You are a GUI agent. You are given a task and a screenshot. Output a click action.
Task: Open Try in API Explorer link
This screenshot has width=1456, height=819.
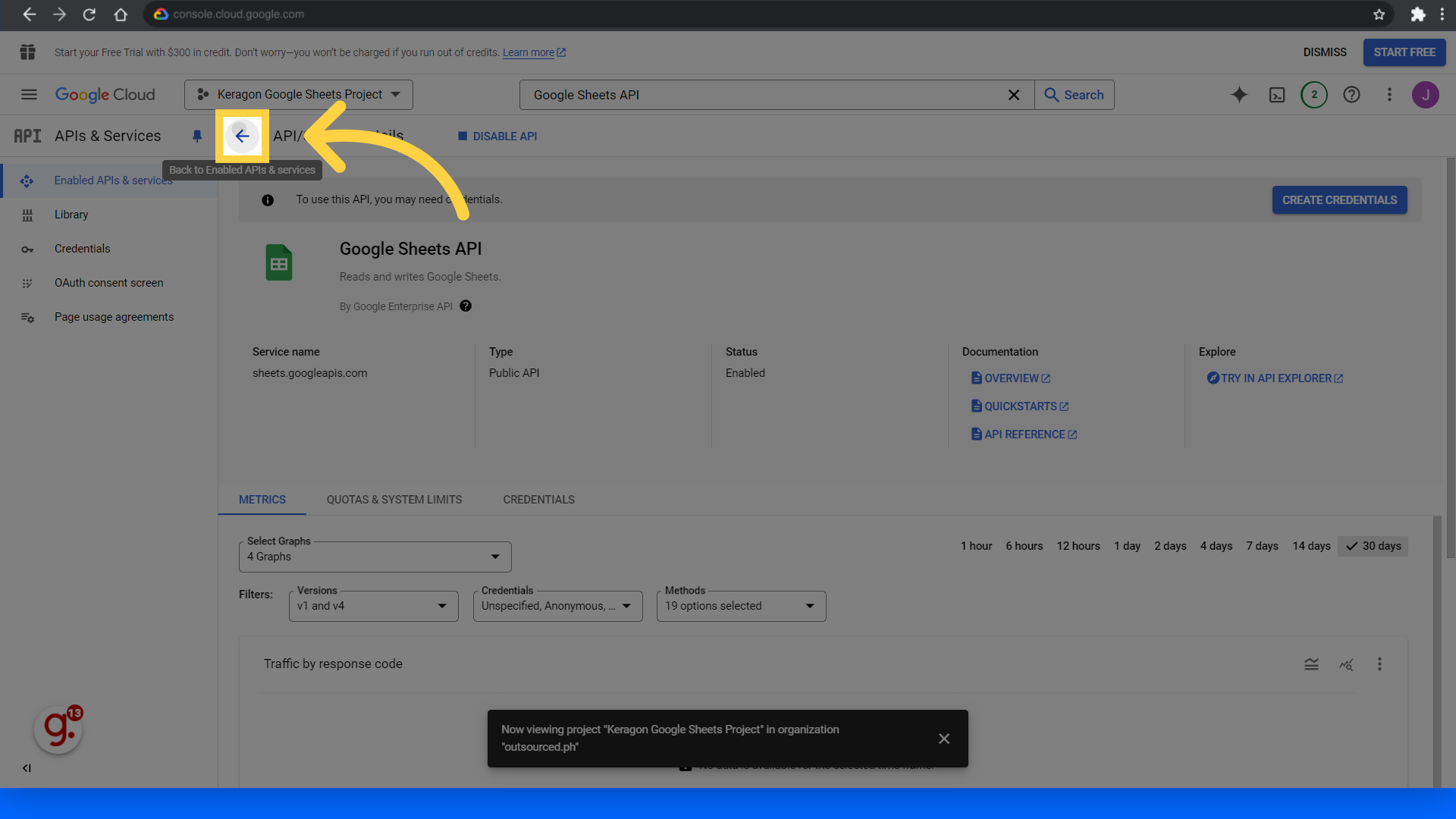tap(1276, 378)
